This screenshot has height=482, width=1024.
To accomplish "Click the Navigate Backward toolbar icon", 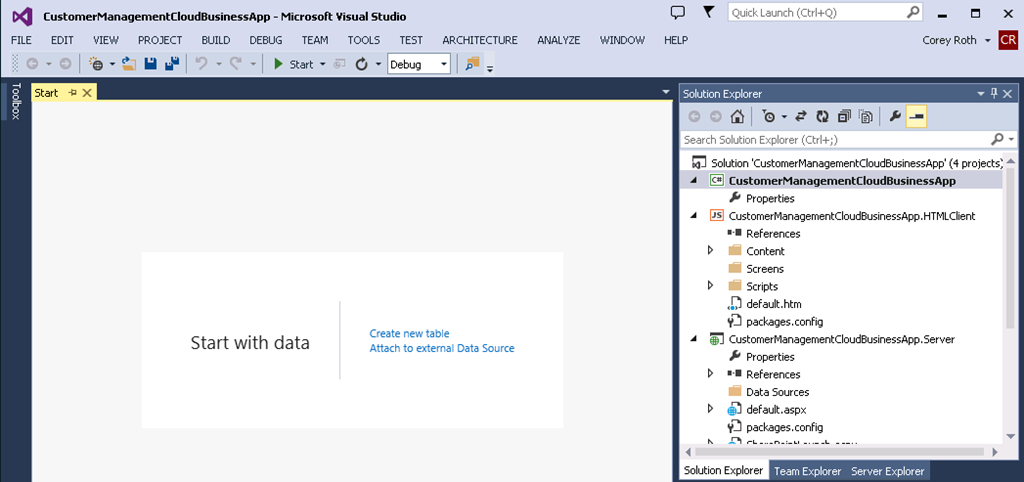I will [31, 64].
